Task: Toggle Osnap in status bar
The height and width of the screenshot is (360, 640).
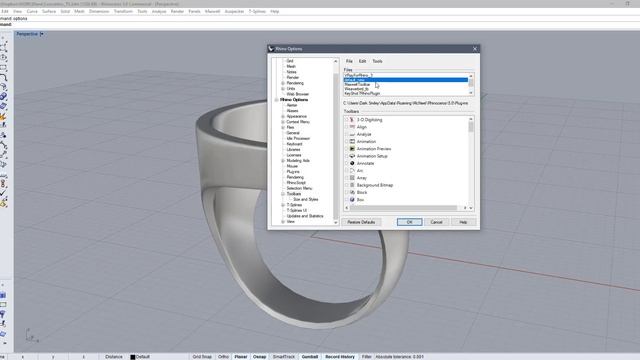Action: (x=260, y=357)
